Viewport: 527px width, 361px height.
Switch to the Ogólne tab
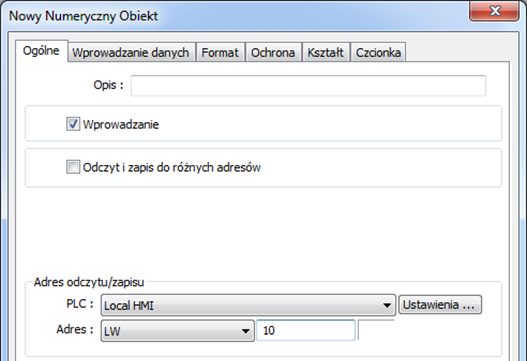tap(41, 51)
